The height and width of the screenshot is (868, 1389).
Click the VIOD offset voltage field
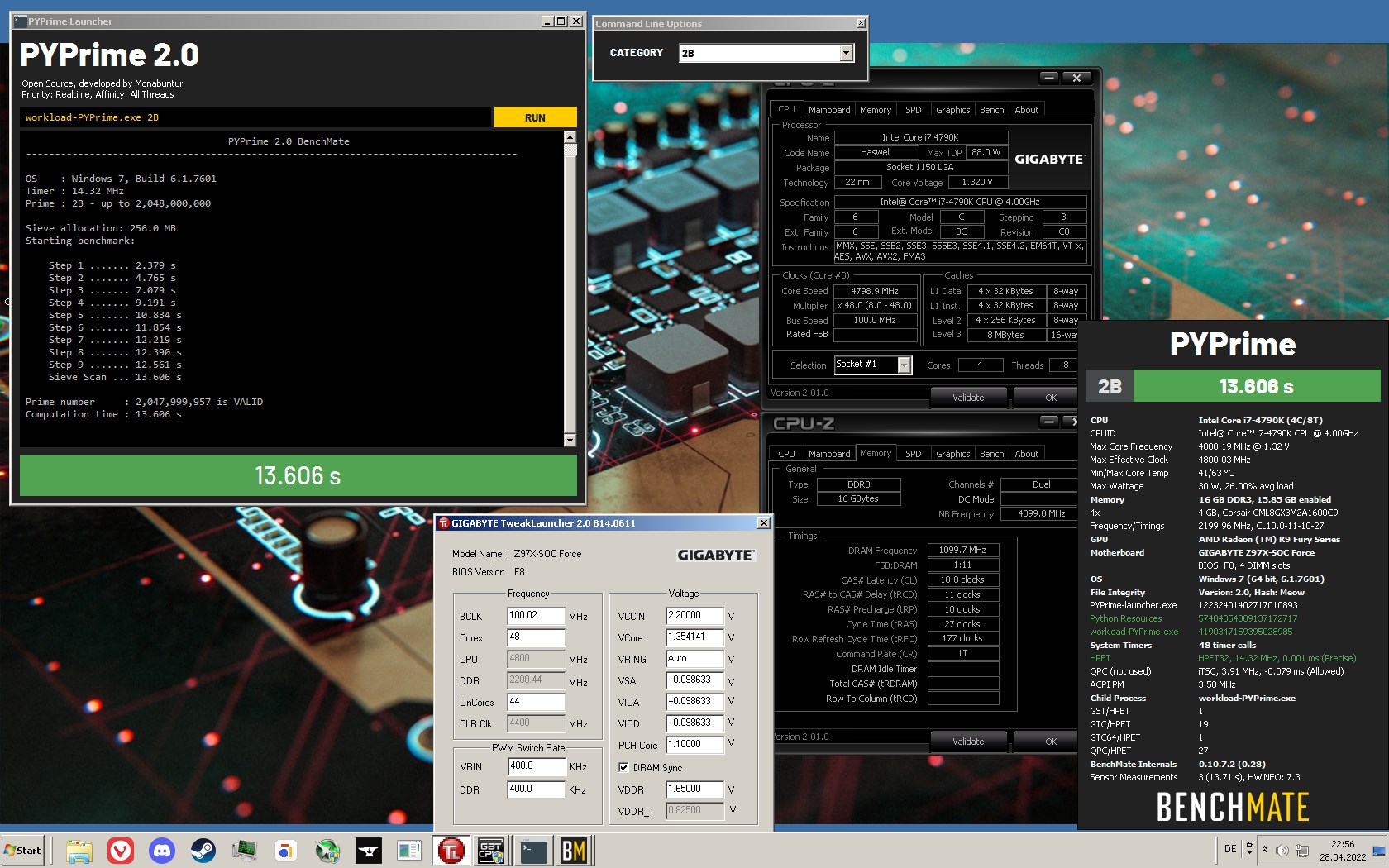point(694,723)
